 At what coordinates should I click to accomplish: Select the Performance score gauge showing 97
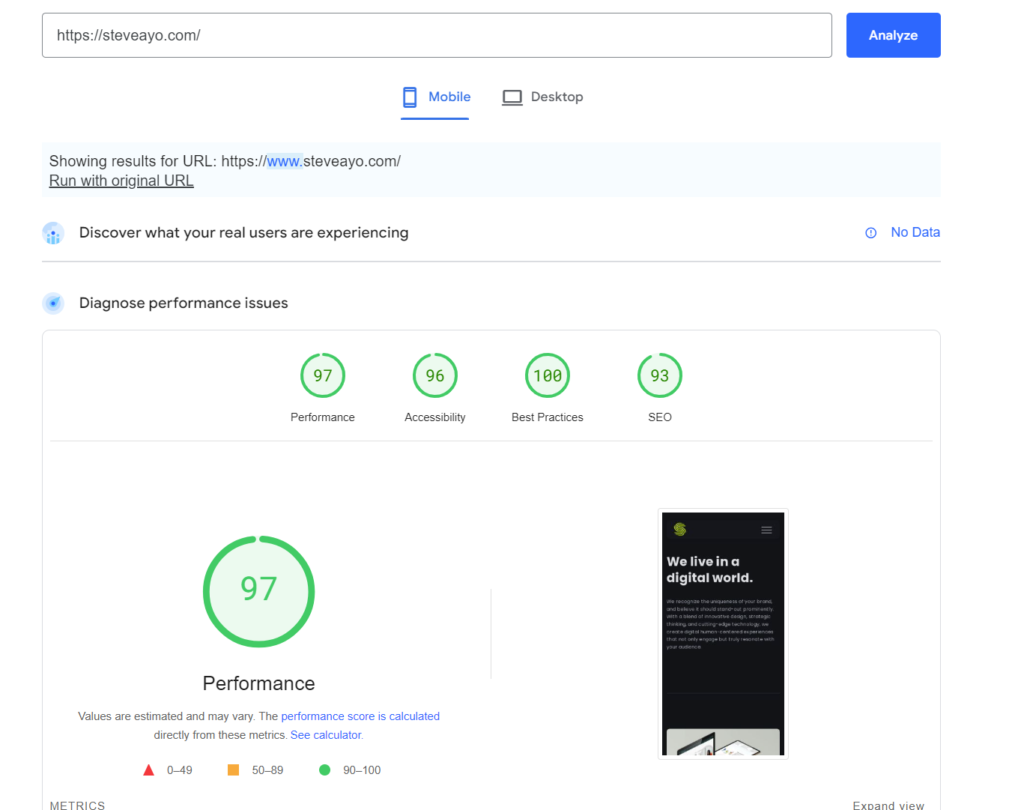(323, 376)
